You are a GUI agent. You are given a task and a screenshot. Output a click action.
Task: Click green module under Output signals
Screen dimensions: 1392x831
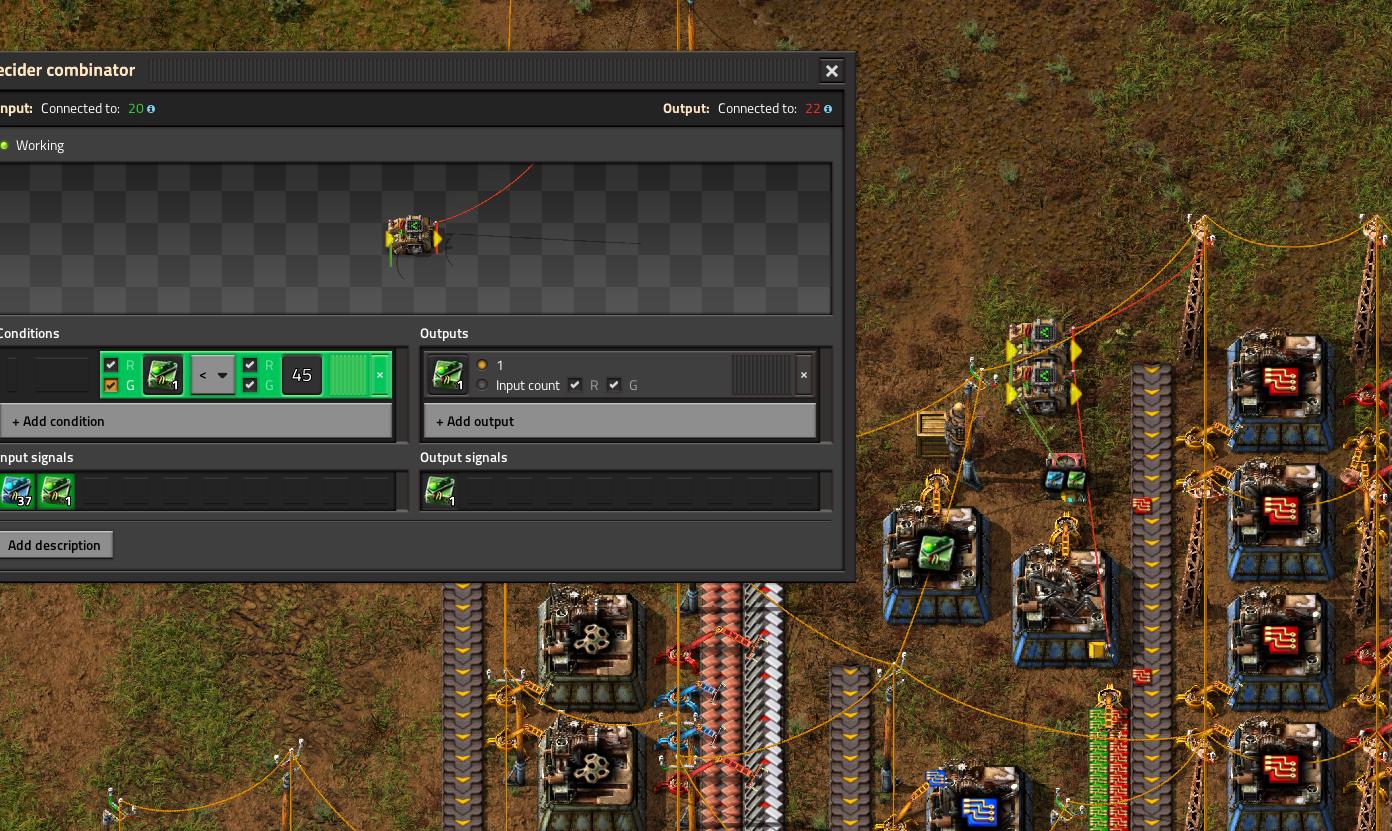[x=441, y=491]
